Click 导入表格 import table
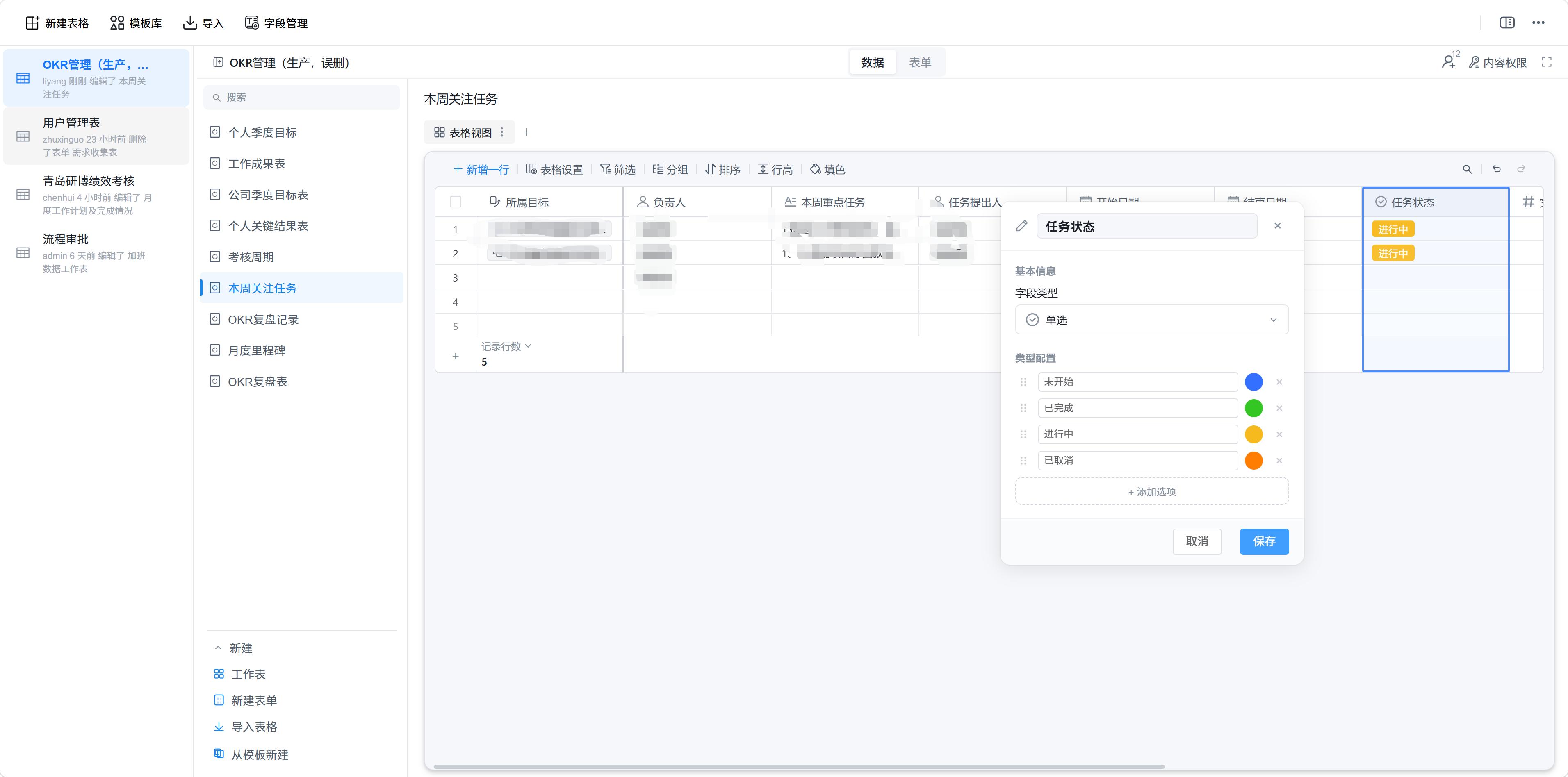The height and width of the screenshot is (777, 1568). pyautogui.click(x=245, y=727)
